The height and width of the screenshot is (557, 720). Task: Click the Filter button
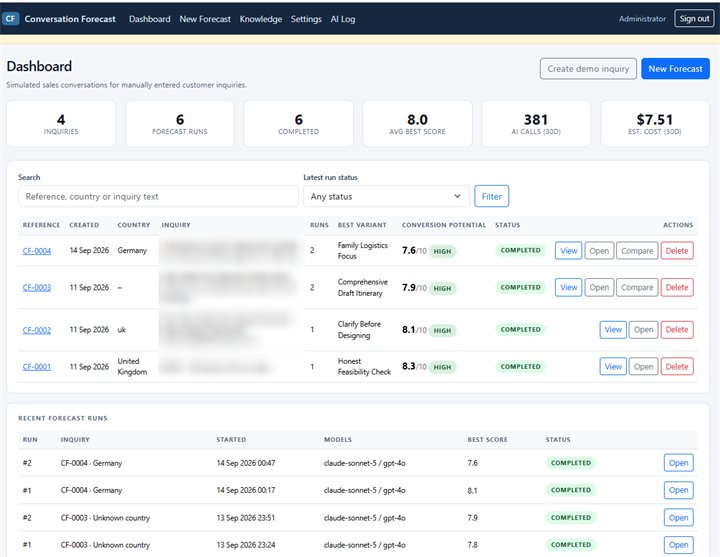(491, 196)
